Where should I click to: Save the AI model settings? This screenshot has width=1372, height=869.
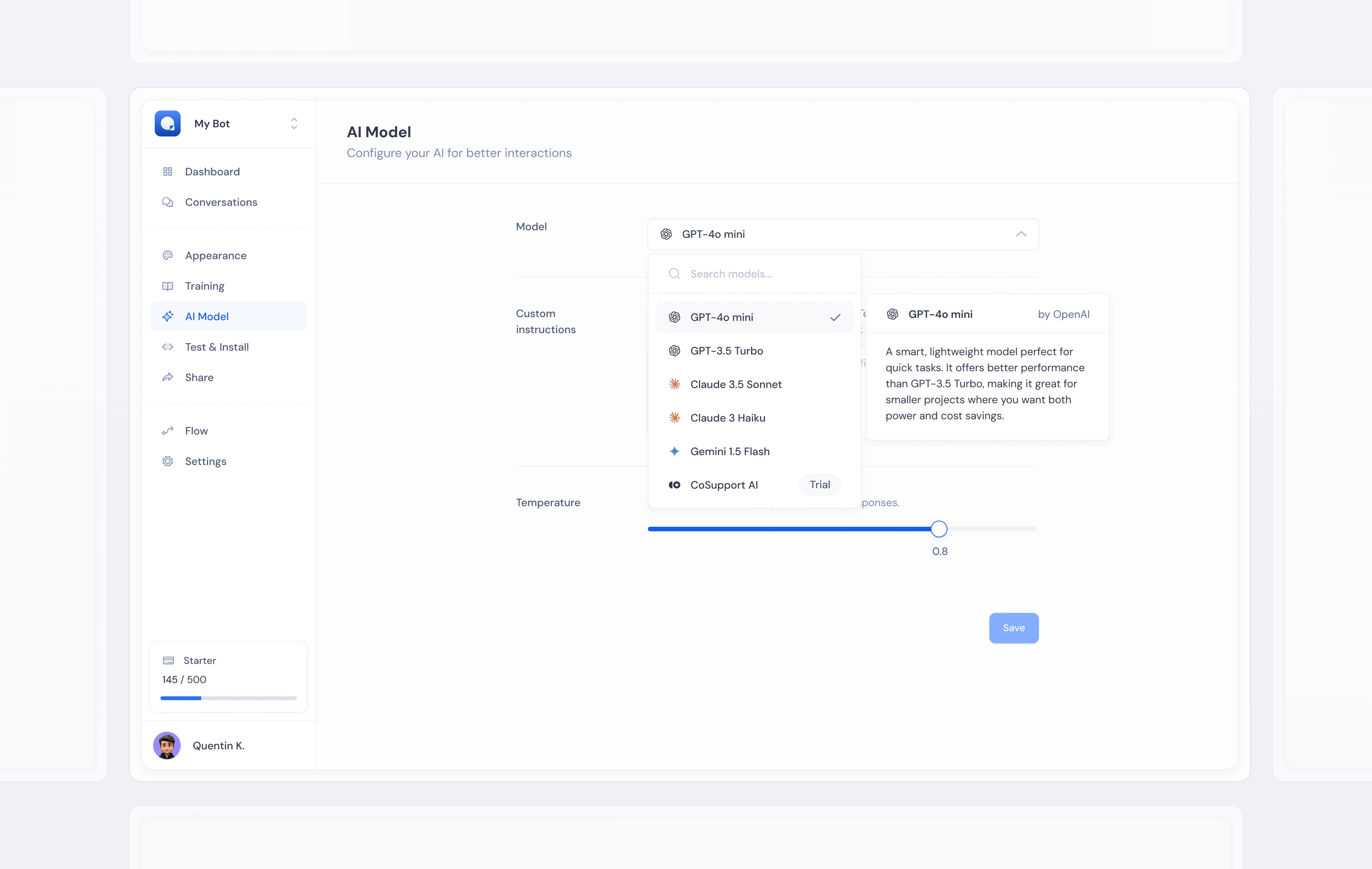point(1014,628)
